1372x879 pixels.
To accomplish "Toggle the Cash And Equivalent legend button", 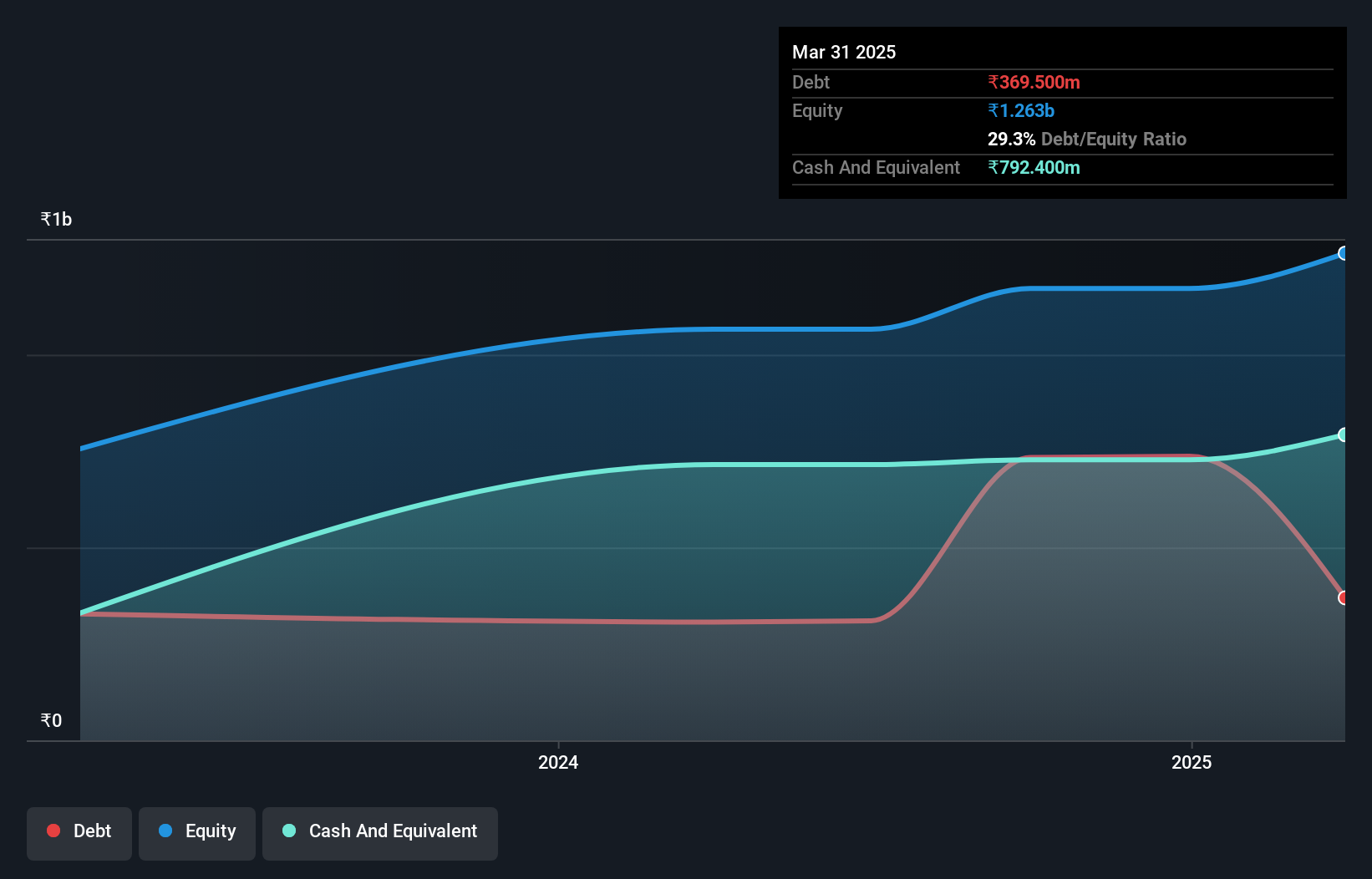I will coord(380,833).
